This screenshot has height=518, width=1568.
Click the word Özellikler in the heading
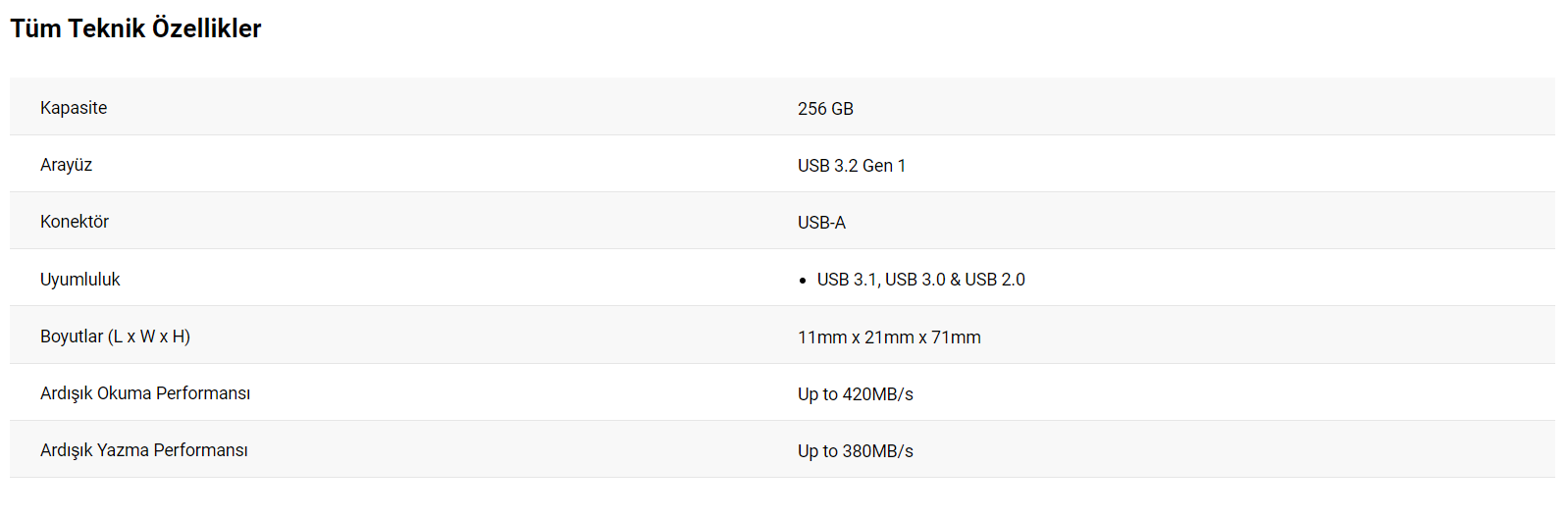[x=206, y=28]
